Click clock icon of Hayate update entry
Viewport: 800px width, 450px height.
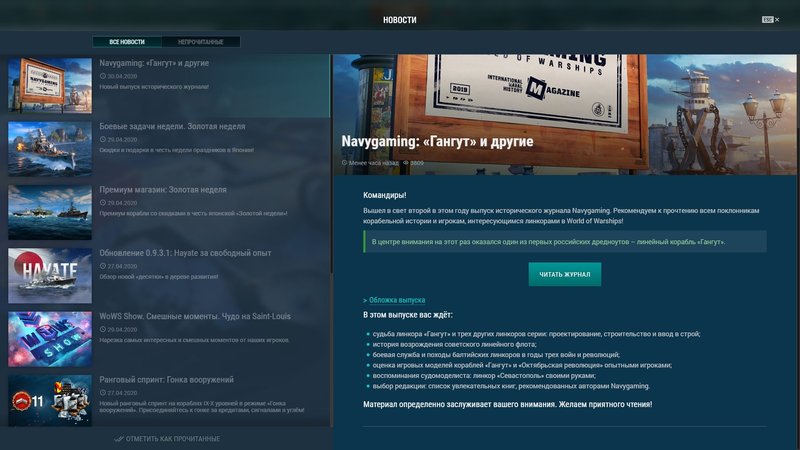103,266
